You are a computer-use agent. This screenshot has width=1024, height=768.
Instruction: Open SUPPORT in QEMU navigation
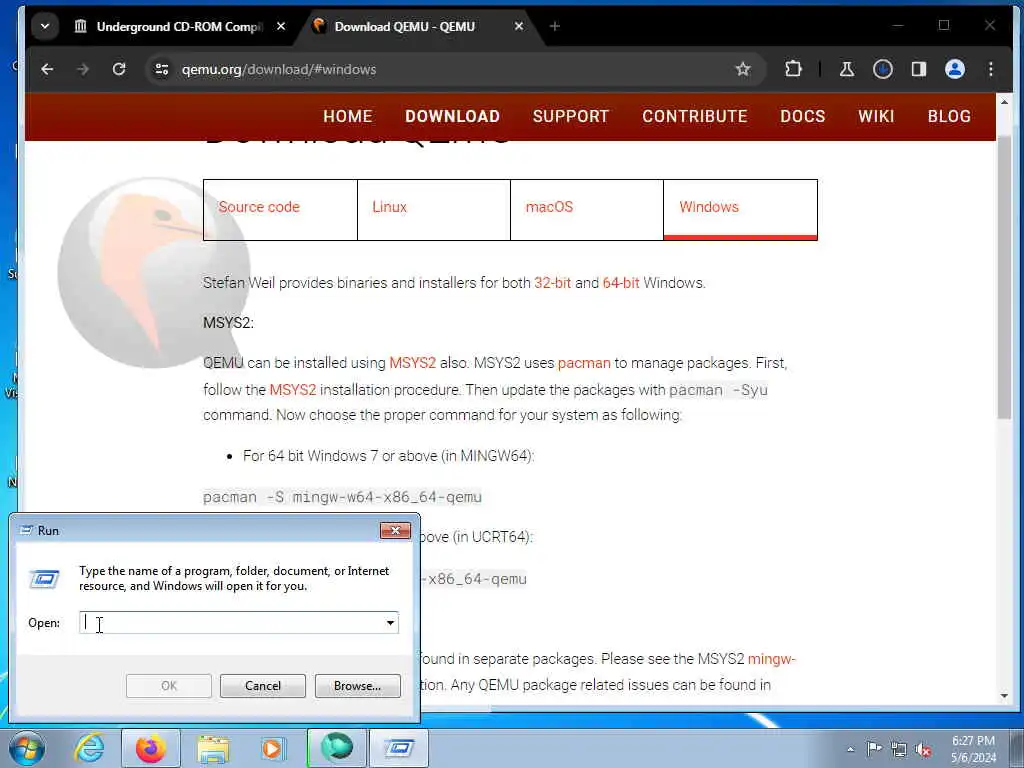(571, 116)
